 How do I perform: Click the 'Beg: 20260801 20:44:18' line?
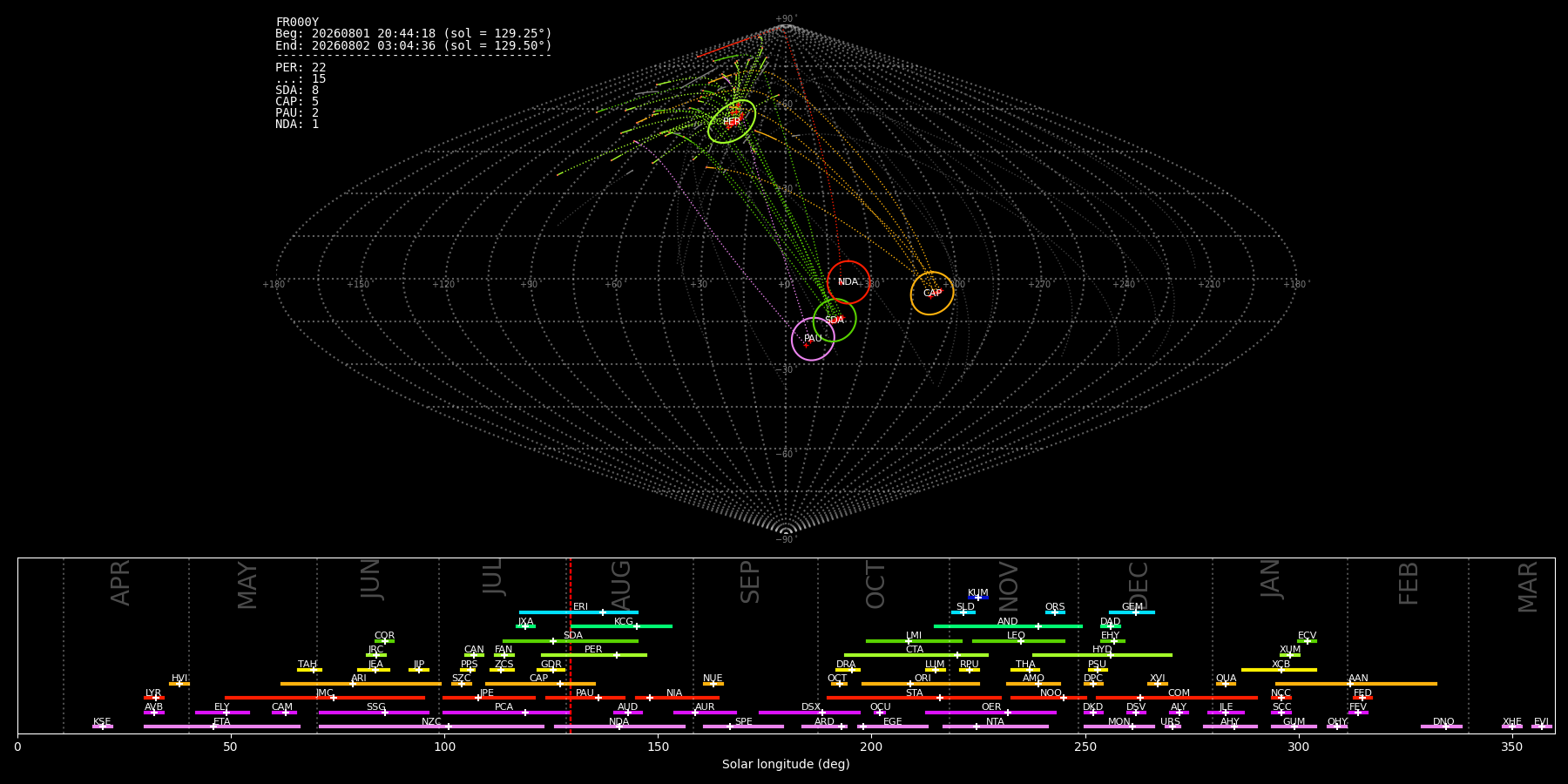[x=414, y=34]
